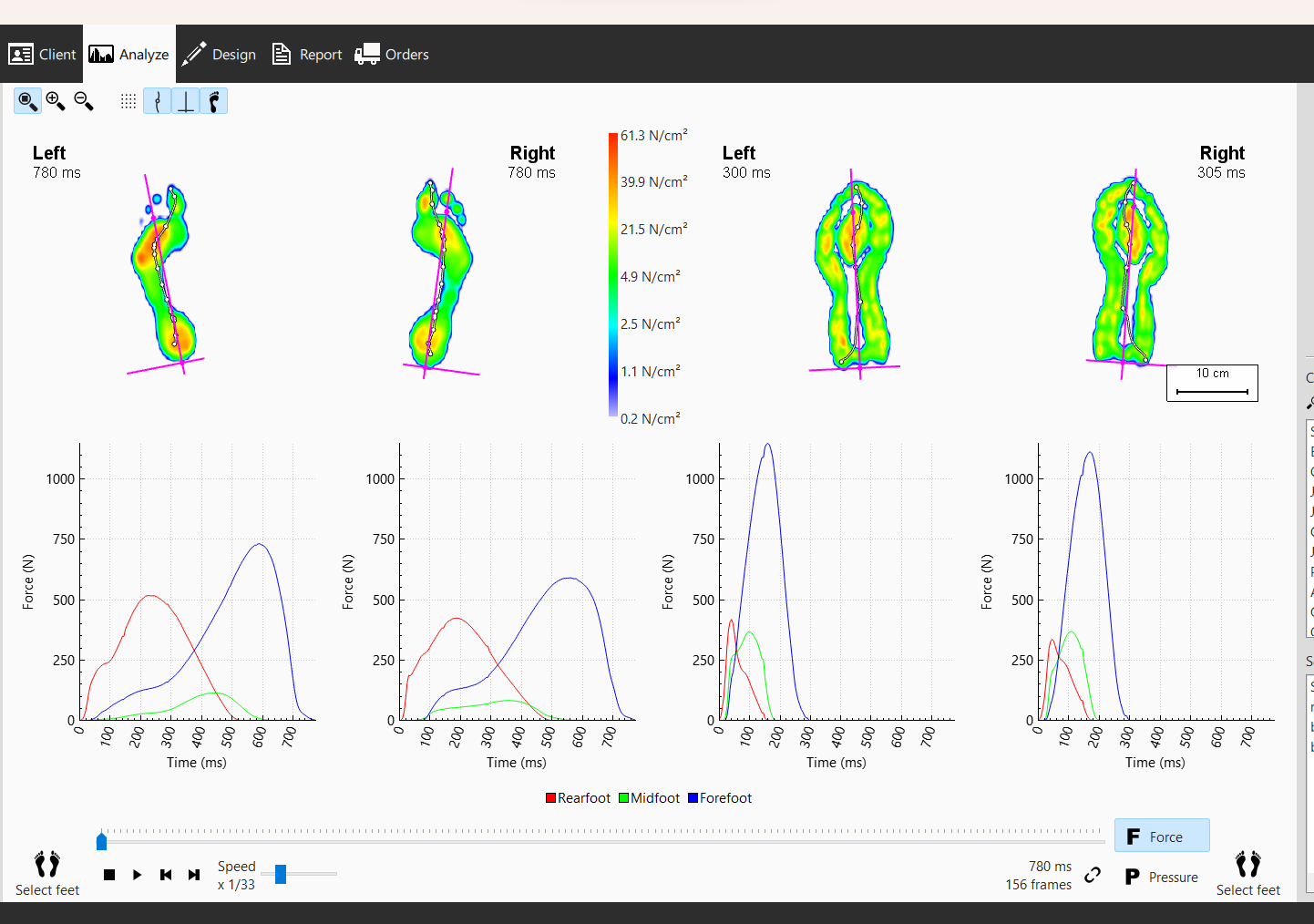The width and height of the screenshot is (1314, 924).
Task: Toggle the footprint outline display
Action: tap(214, 101)
